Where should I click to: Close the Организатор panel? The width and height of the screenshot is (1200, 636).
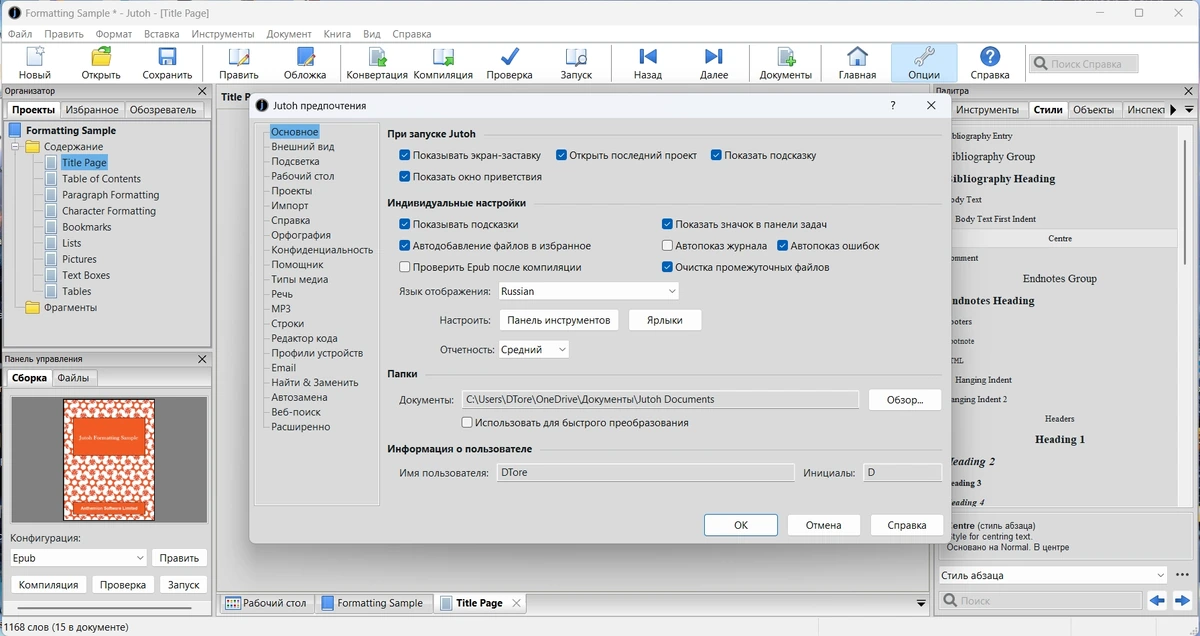(202, 91)
